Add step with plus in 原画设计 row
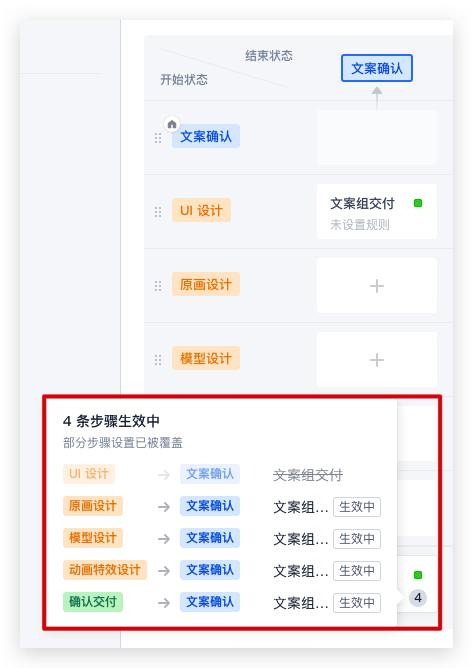This screenshot has width=473, height=668. [377, 285]
